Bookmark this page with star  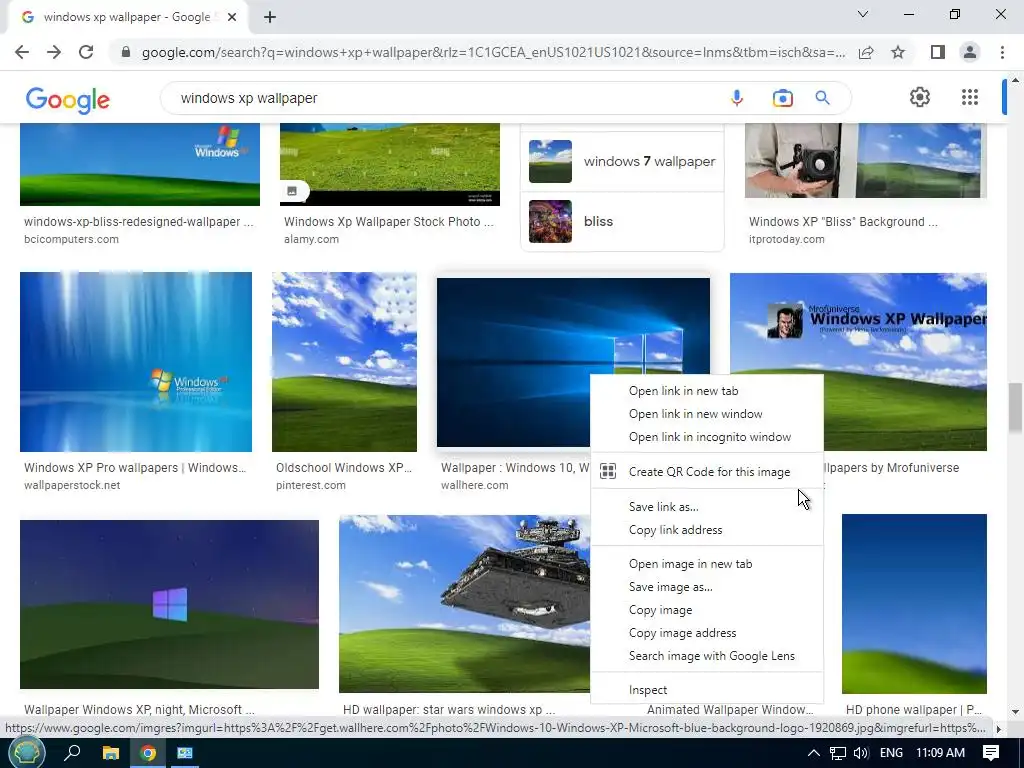click(898, 52)
